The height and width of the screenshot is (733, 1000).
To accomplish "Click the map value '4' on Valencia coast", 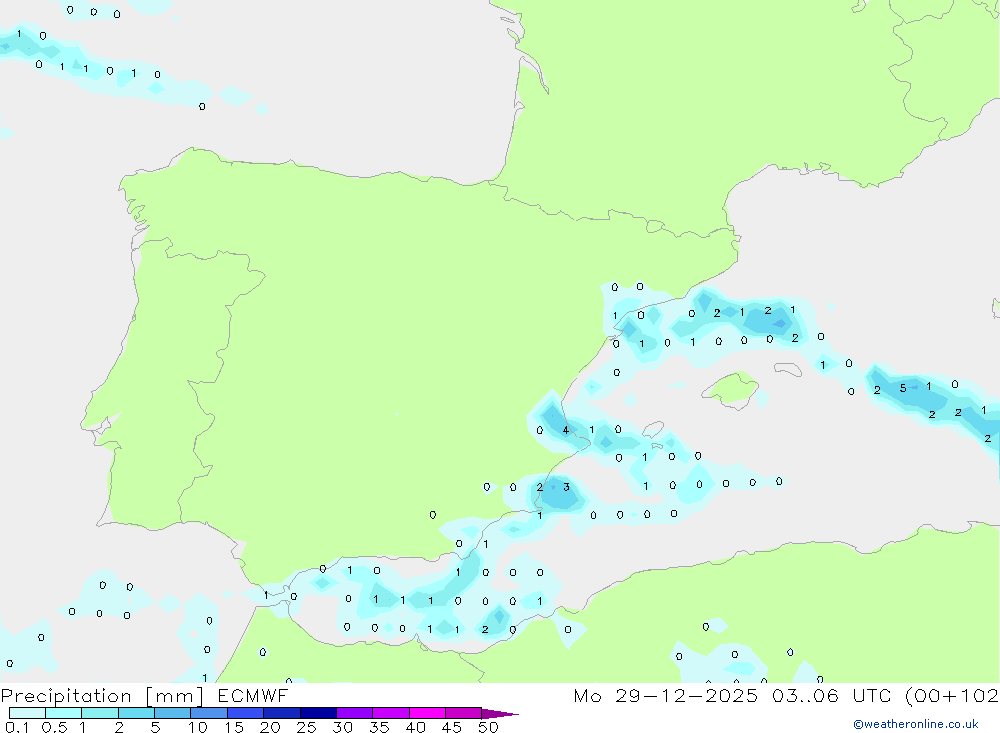I will [566, 430].
